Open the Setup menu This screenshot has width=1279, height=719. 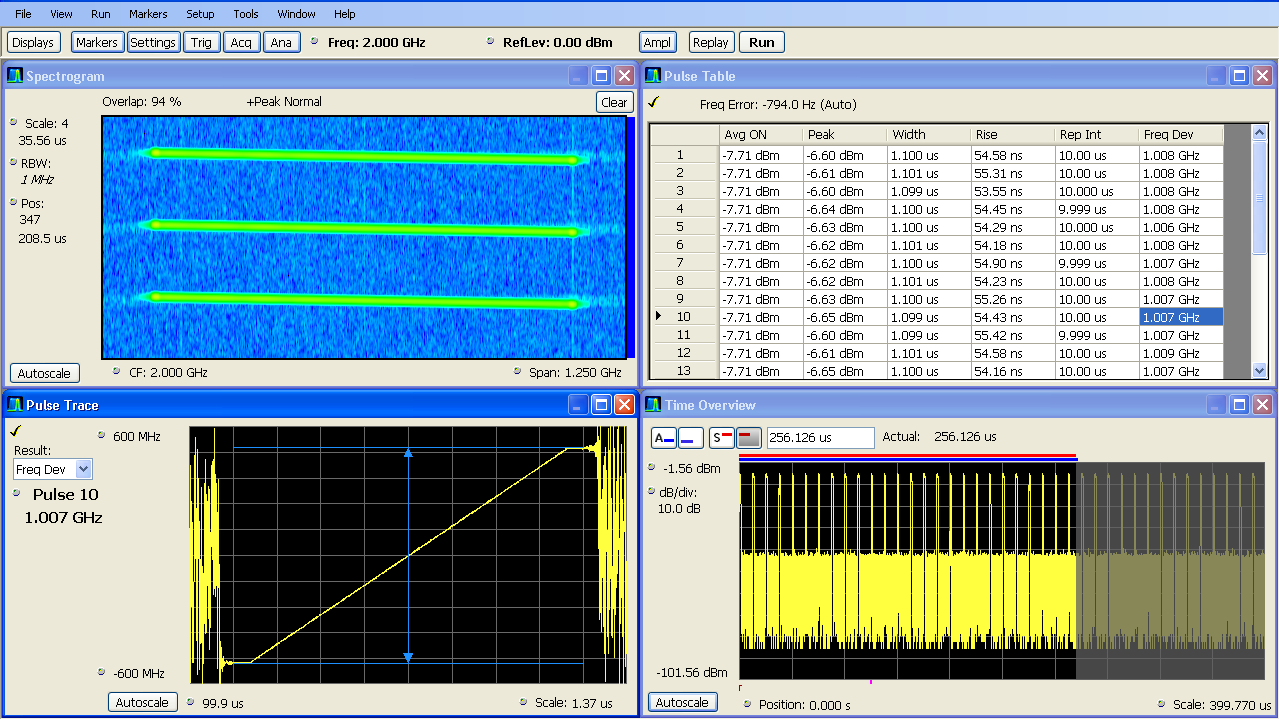coord(200,14)
